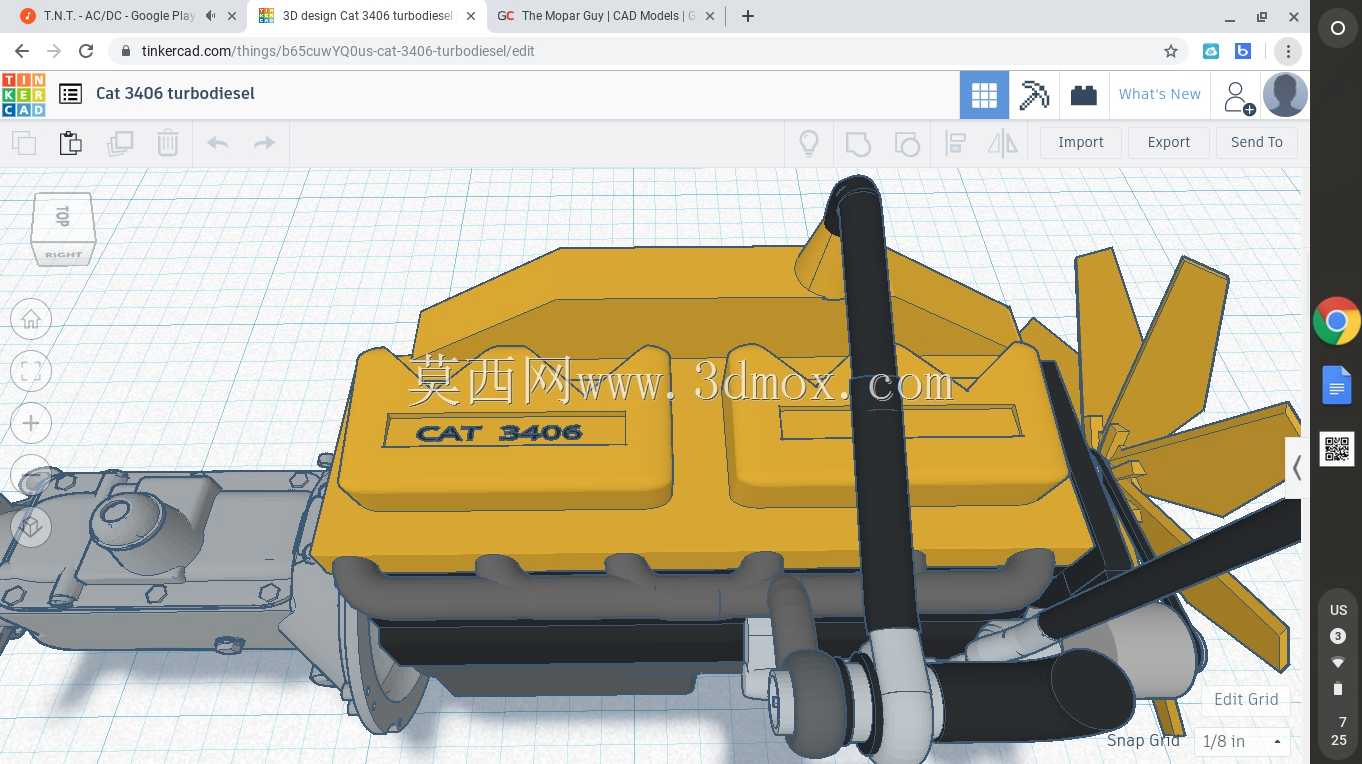Bookmark this page with star icon
1362x764 pixels.
(1171, 51)
